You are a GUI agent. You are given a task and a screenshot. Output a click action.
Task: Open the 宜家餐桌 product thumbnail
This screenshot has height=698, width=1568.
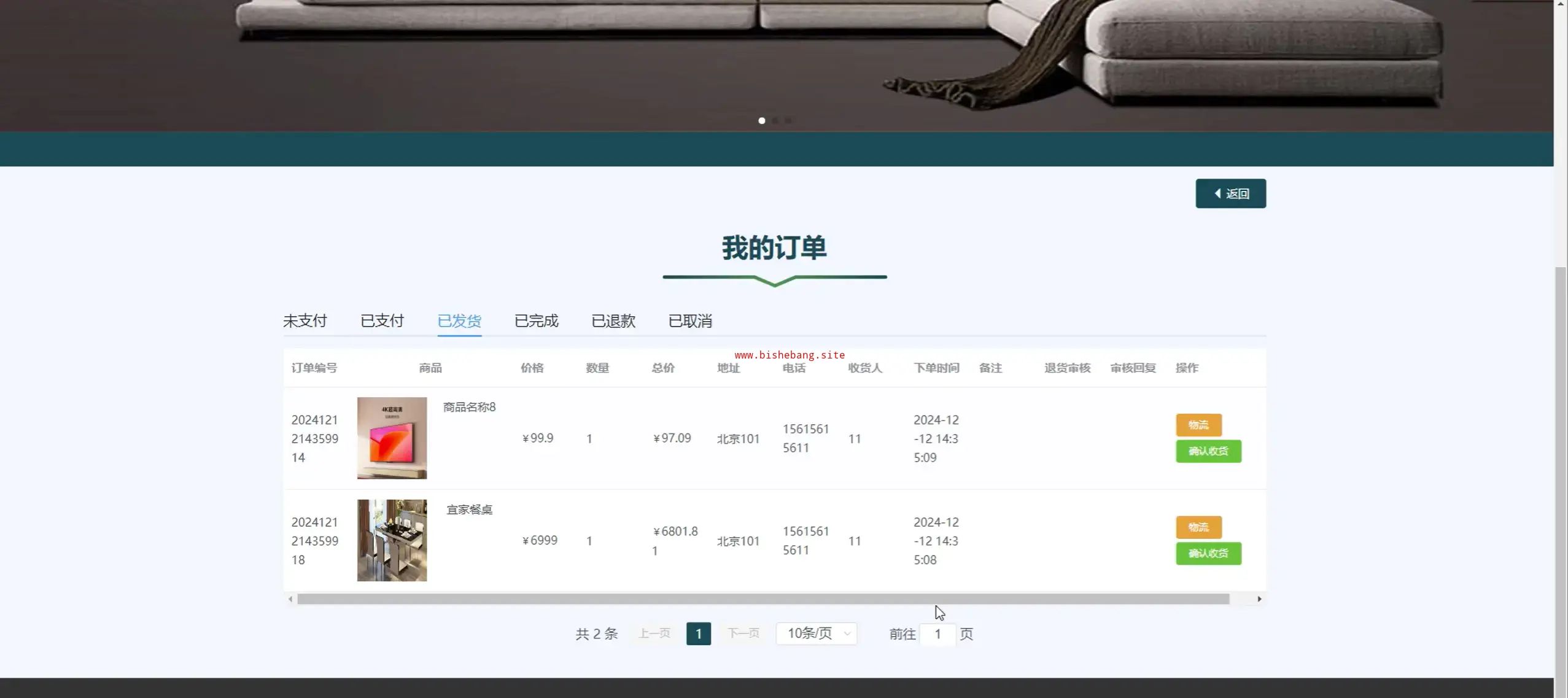(392, 540)
